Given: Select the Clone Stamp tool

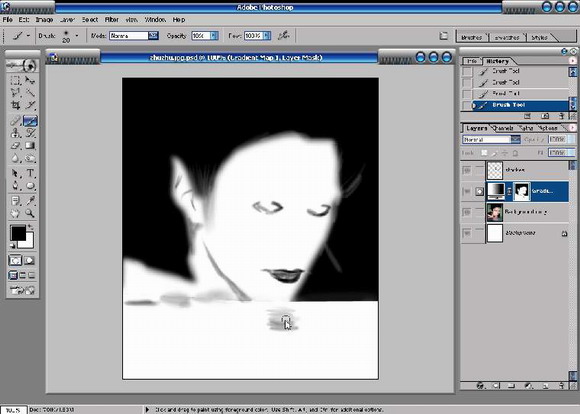Looking at the screenshot, I should coord(16,133).
